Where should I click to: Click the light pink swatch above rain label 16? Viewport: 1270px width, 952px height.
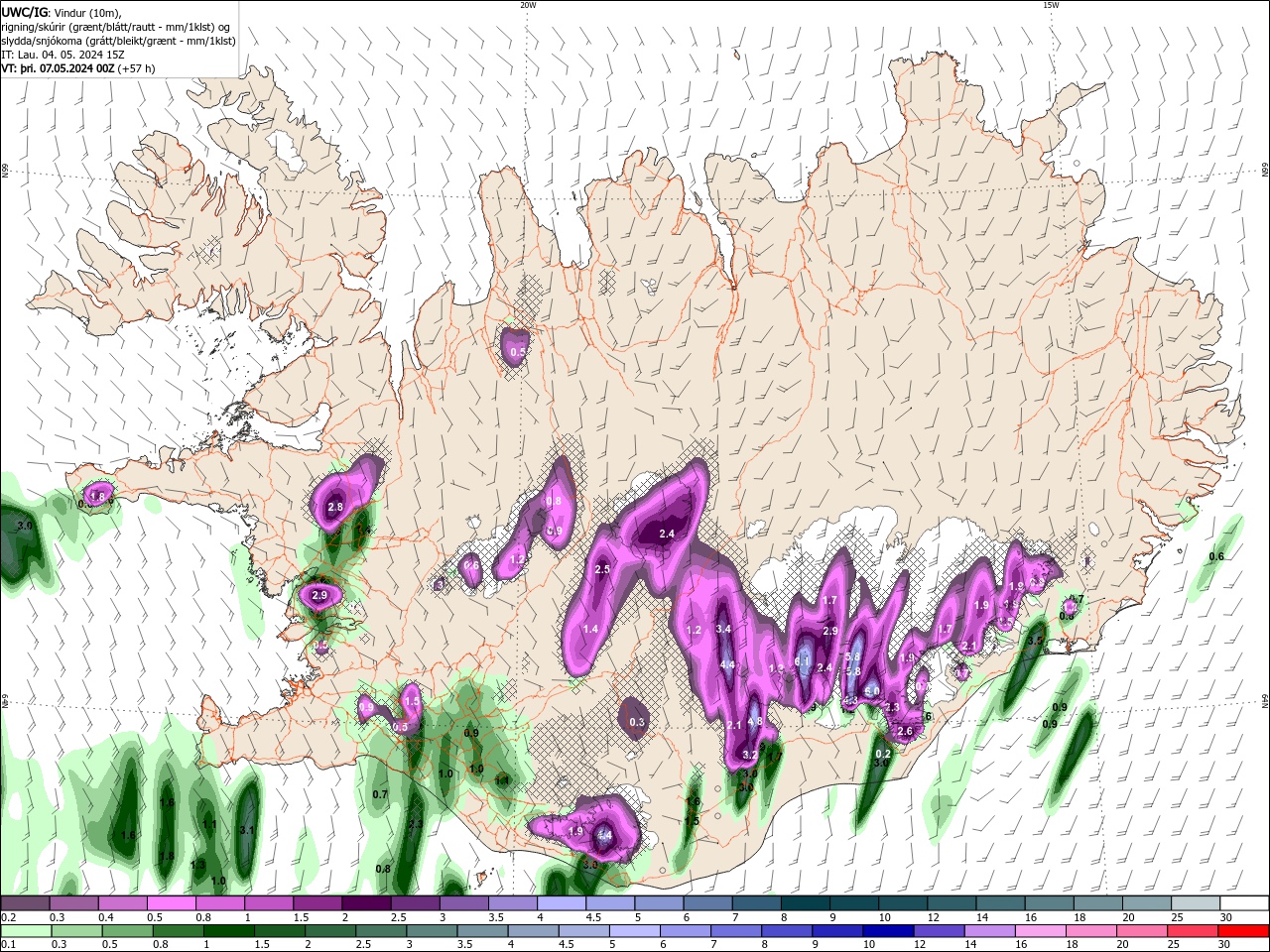point(1042,931)
